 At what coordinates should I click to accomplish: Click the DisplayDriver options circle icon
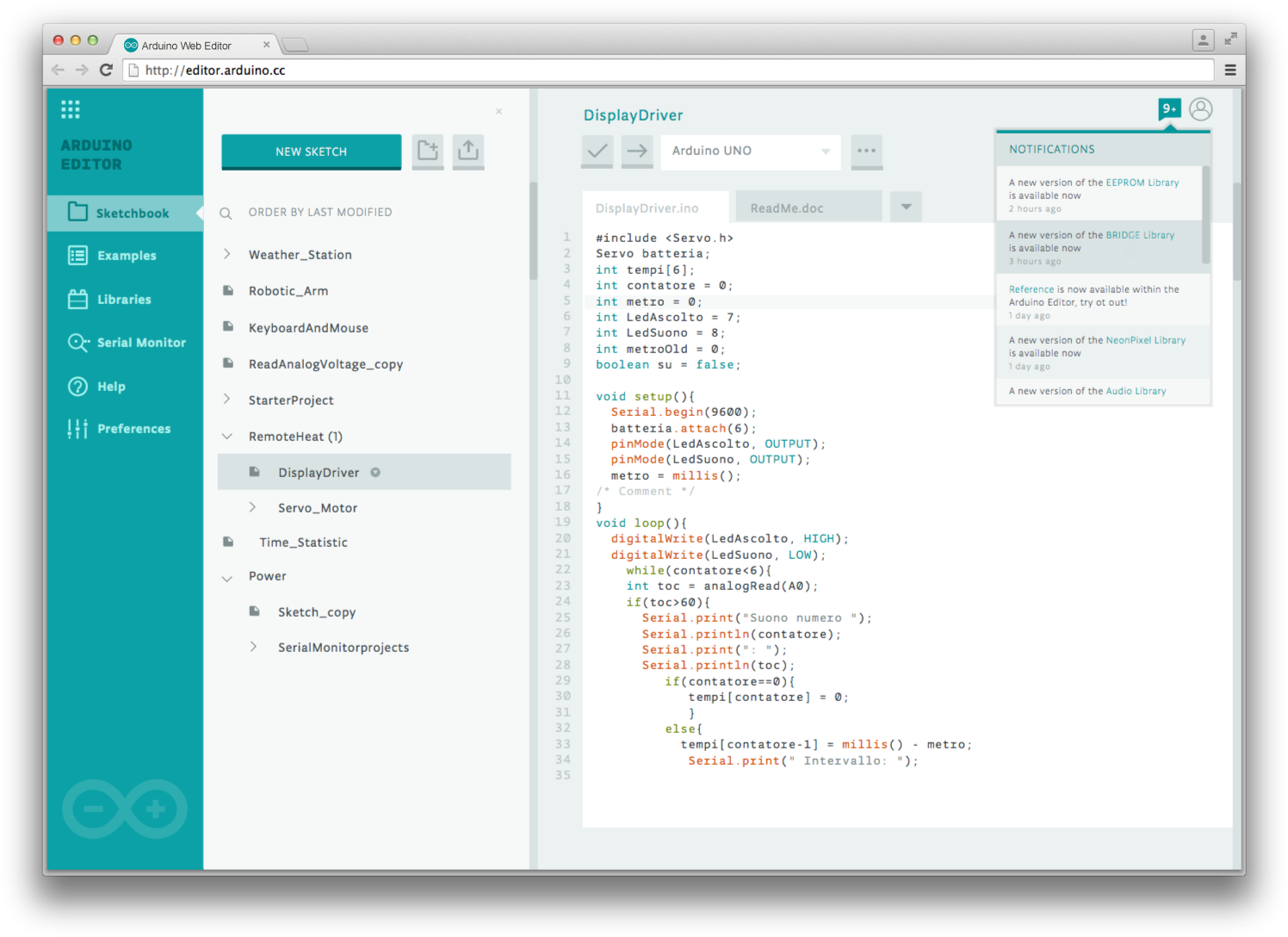[375, 472]
